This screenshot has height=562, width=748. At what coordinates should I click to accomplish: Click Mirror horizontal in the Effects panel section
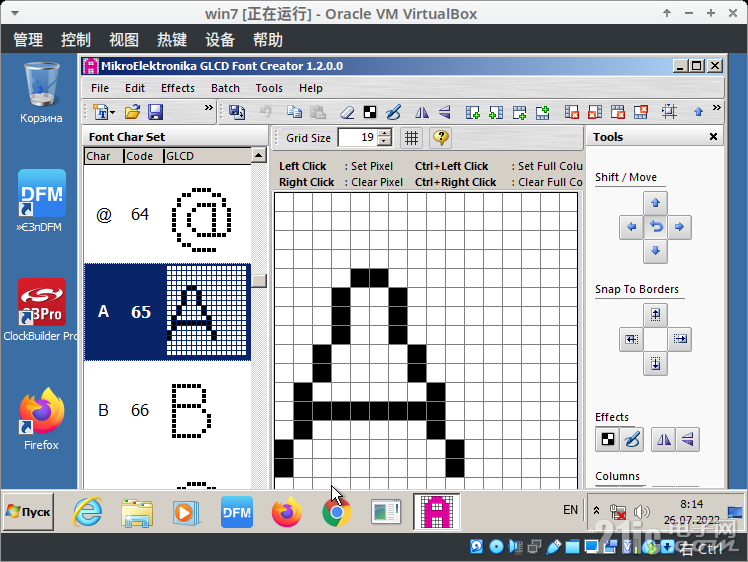click(x=664, y=439)
